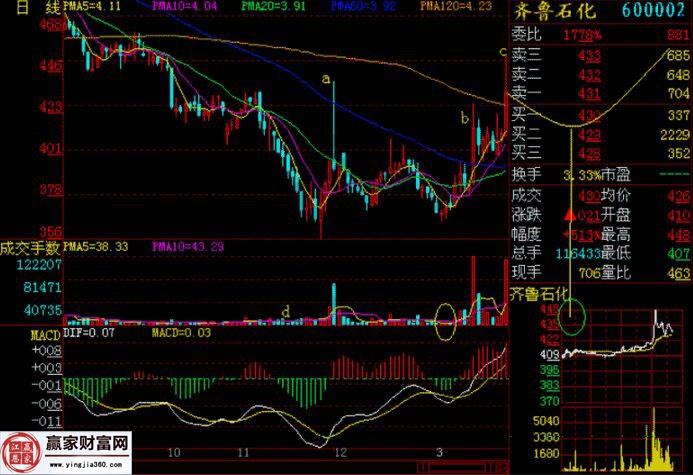Click the red up arrow beside 涨跌
The image size is (693, 475).
568,215
